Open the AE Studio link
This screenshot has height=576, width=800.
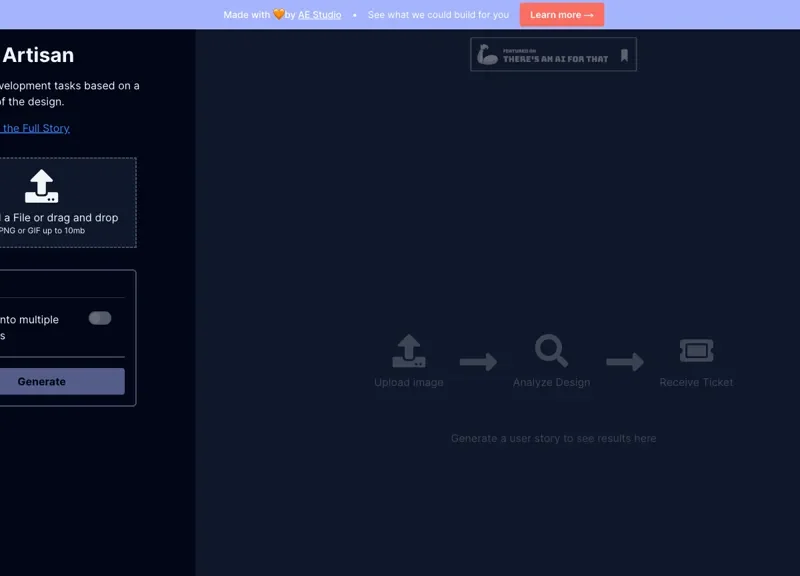coord(319,15)
